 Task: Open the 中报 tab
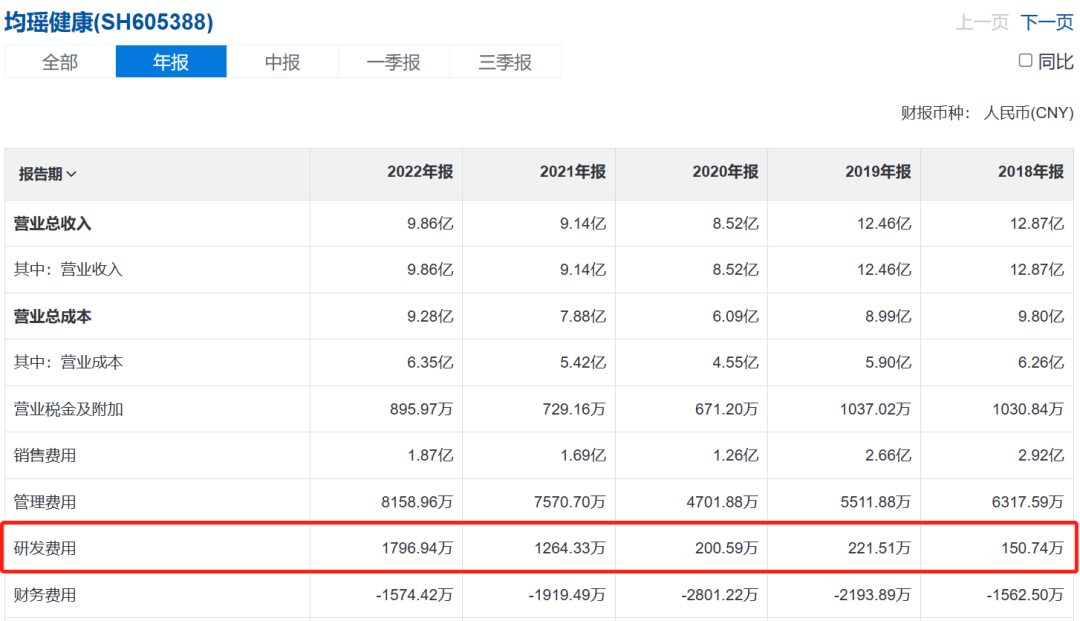click(x=282, y=62)
